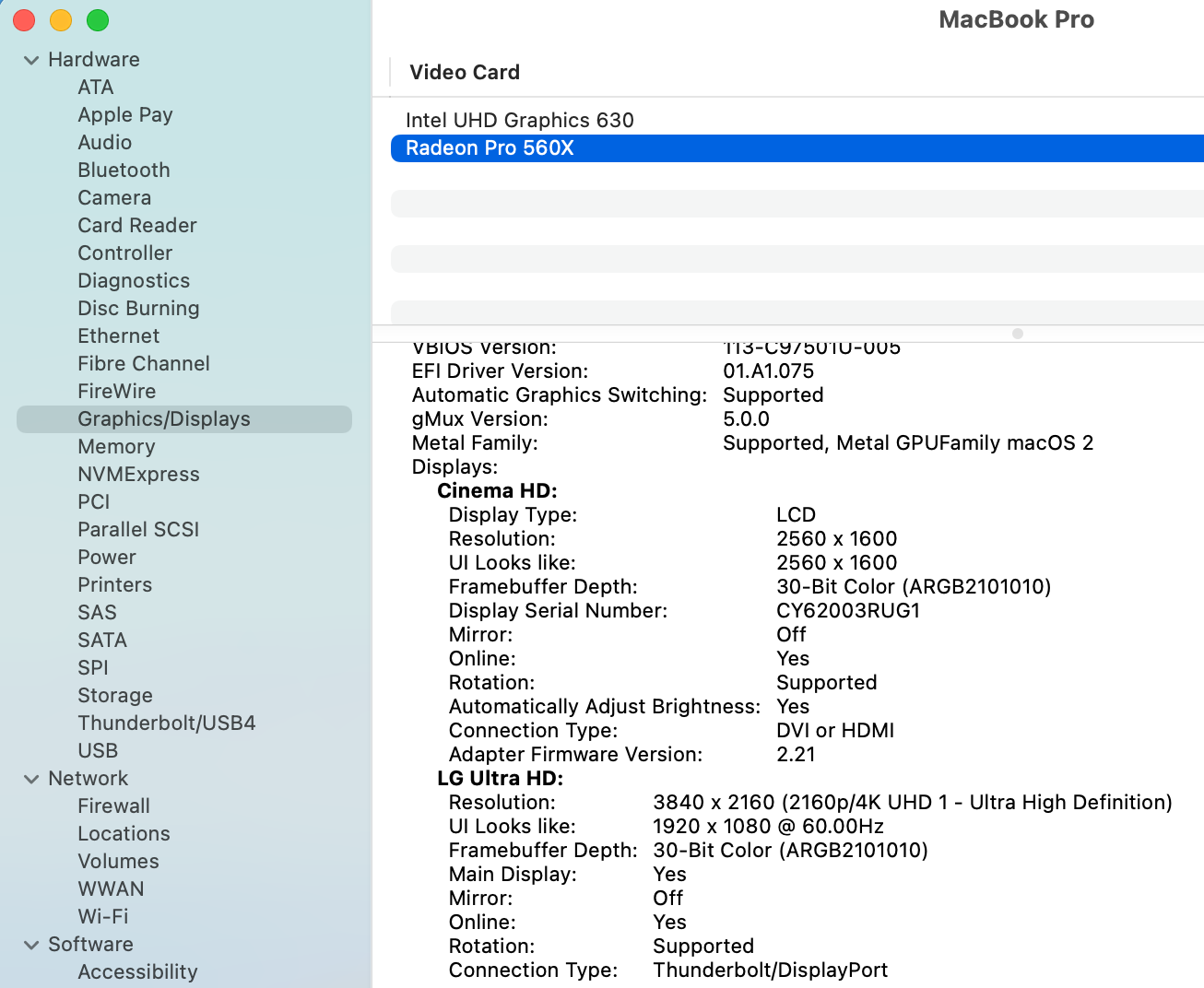Image resolution: width=1204 pixels, height=988 pixels.
Task: Select ATA in the sidebar
Action: [96, 88]
